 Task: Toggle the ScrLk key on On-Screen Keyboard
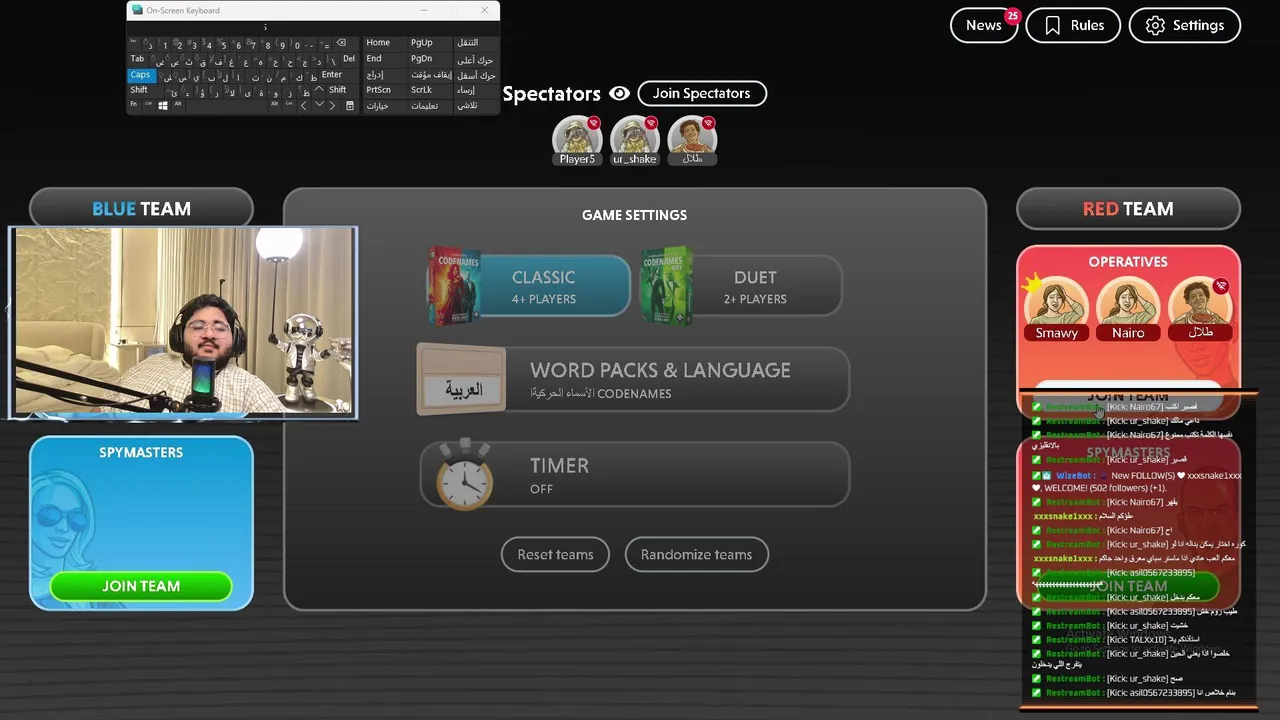pyautogui.click(x=430, y=90)
